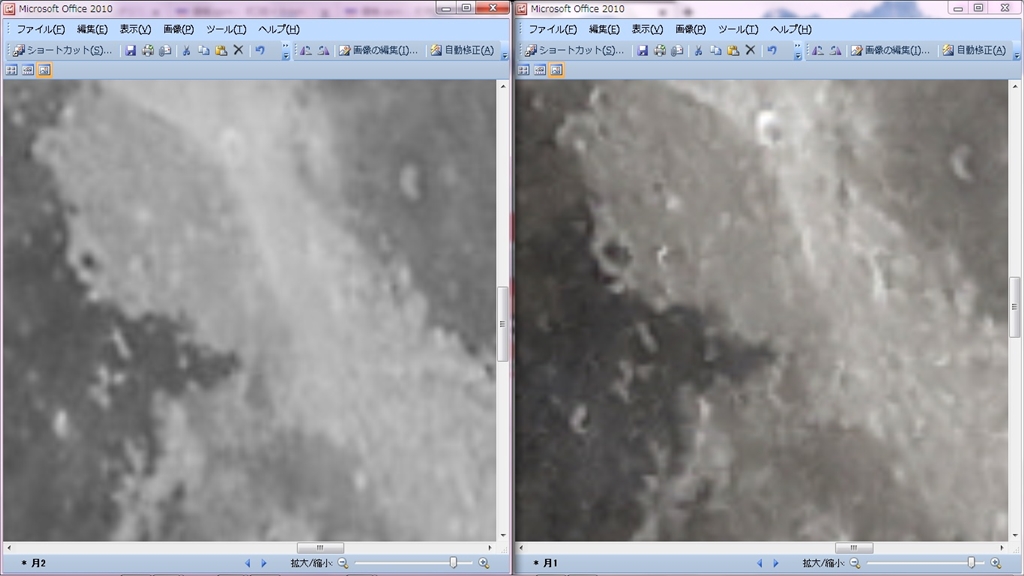The image size is (1024, 576).
Task: Go to next image in 月2 window
Action: 264,563
